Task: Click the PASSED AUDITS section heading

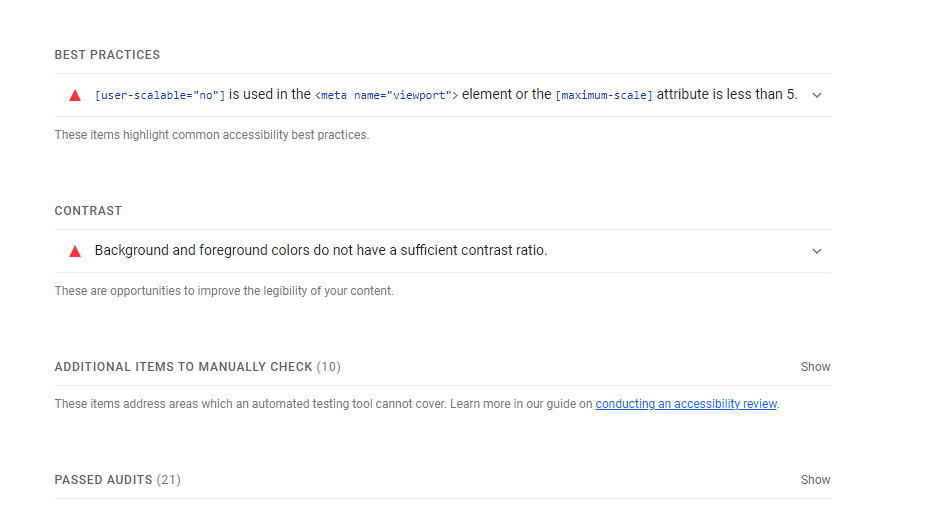Action: click(104, 480)
